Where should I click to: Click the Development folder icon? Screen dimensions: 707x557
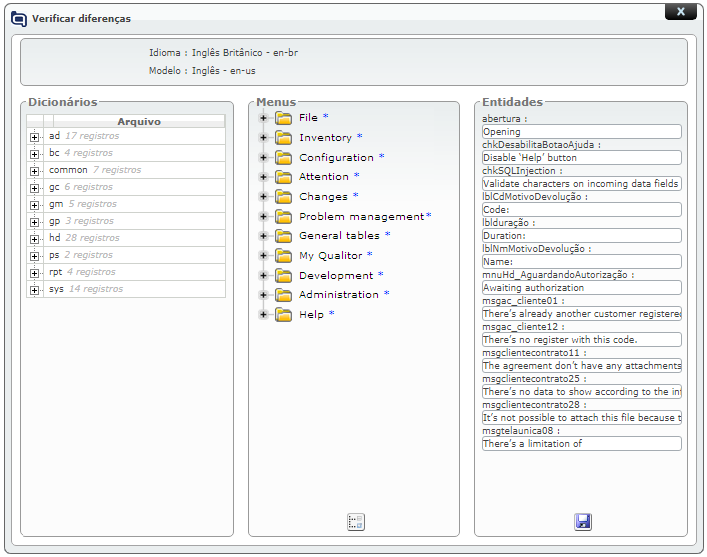click(284, 276)
